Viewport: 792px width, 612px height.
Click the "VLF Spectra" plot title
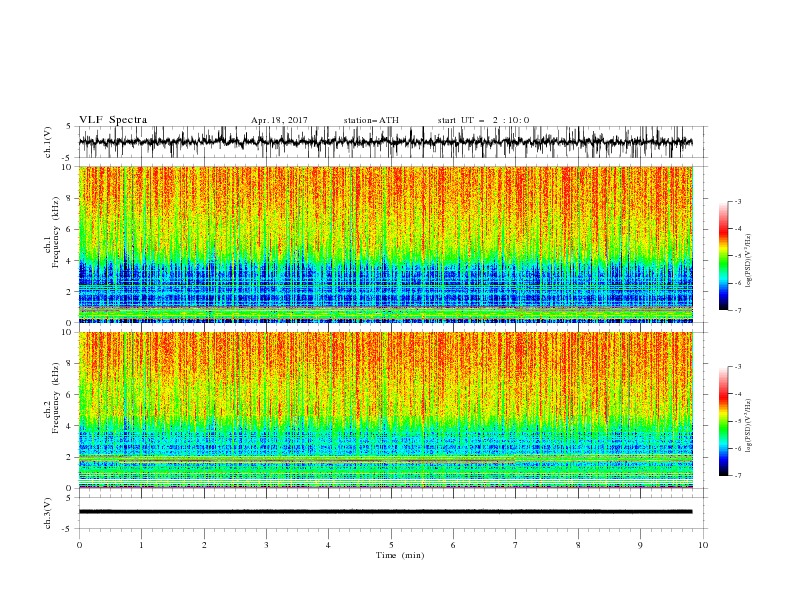click(x=113, y=120)
